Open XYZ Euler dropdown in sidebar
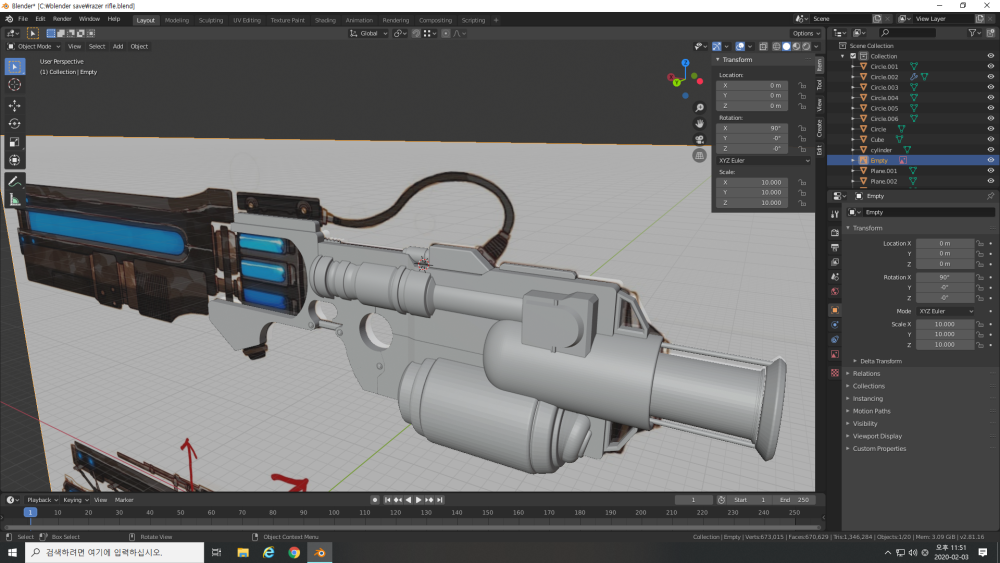This screenshot has height=563, width=1000. pyautogui.click(x=764, y=161)
